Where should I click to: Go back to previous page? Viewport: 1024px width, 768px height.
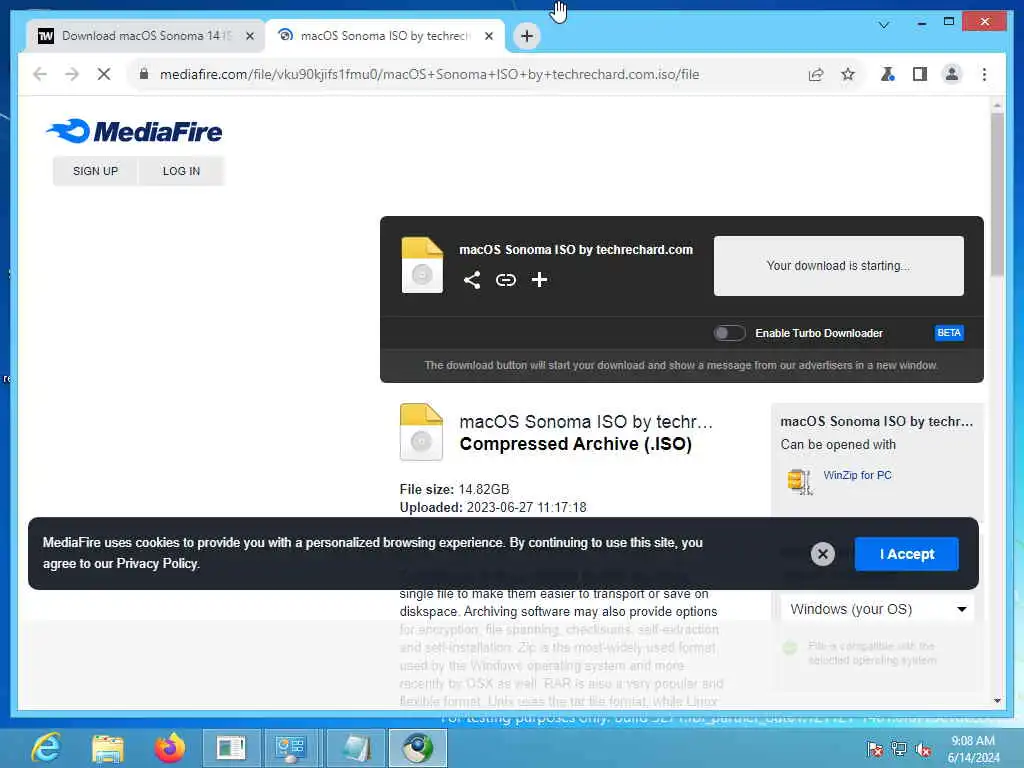pos(40,74)
